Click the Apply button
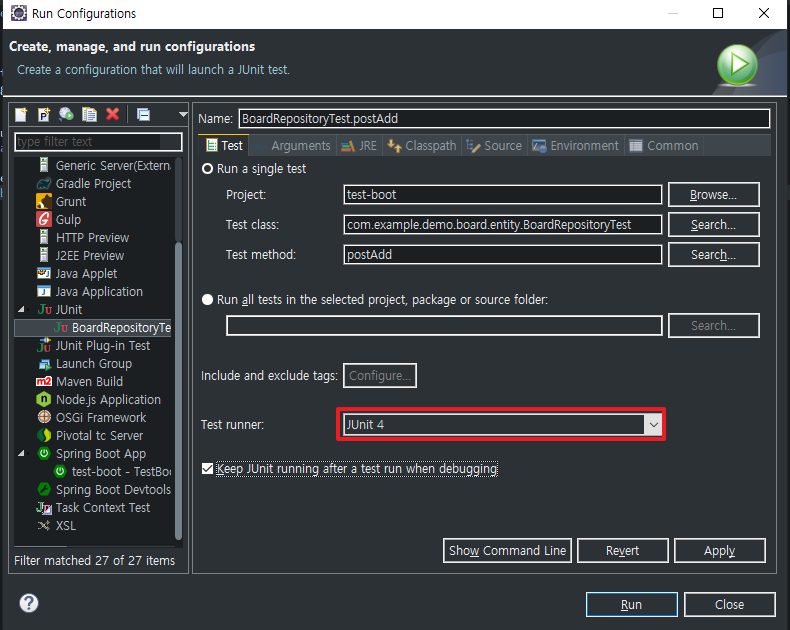 coord(719,550)
